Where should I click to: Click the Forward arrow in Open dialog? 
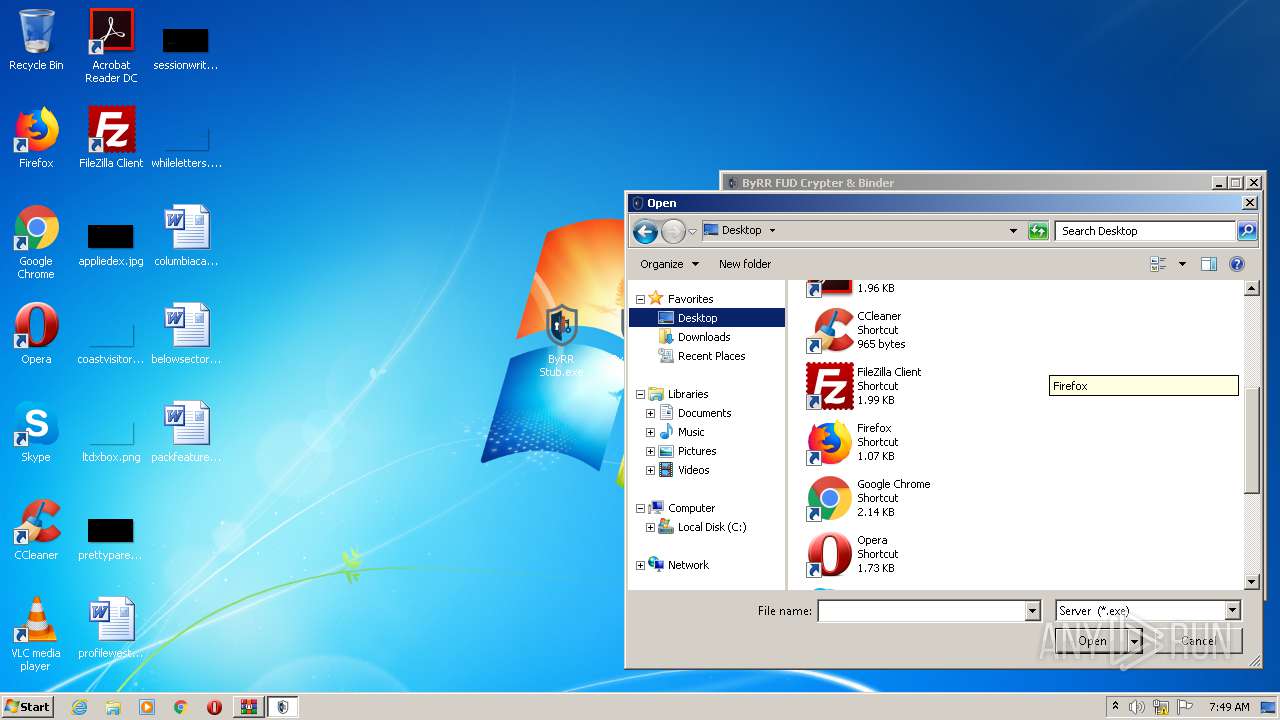[x=673, y=231]
